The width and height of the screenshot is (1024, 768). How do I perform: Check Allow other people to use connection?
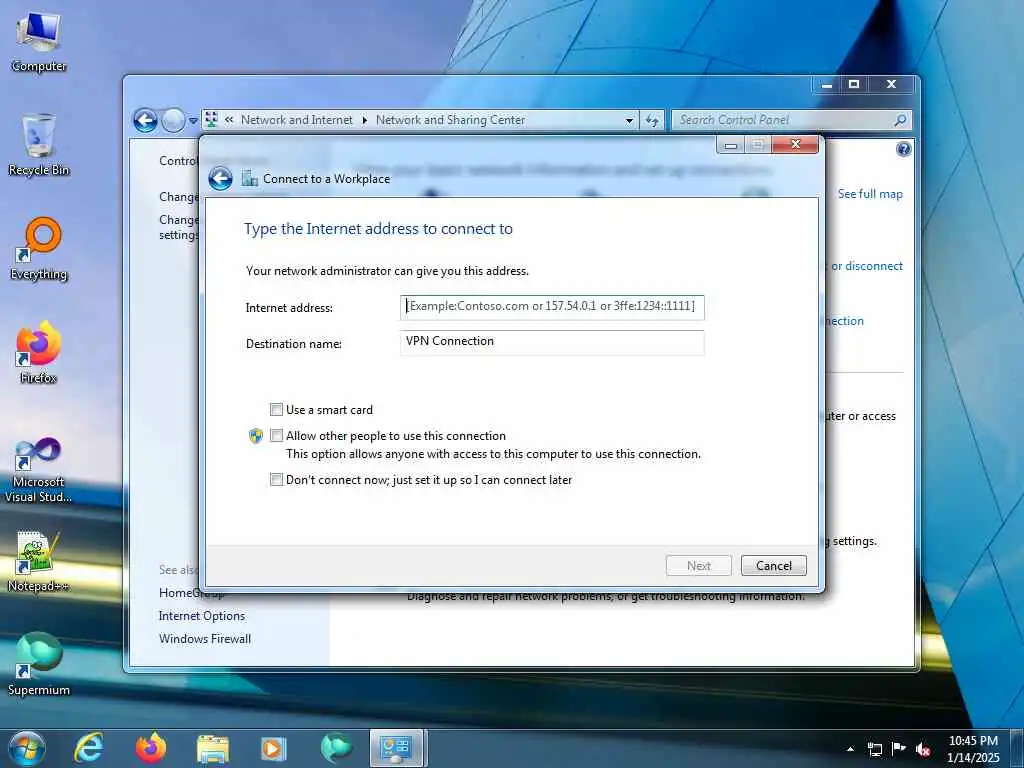[276, 436]
